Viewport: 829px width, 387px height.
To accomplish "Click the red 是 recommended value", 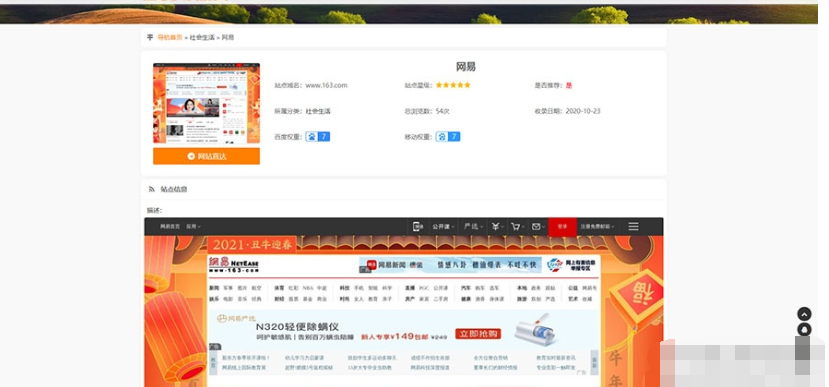I will pos(569,85).
